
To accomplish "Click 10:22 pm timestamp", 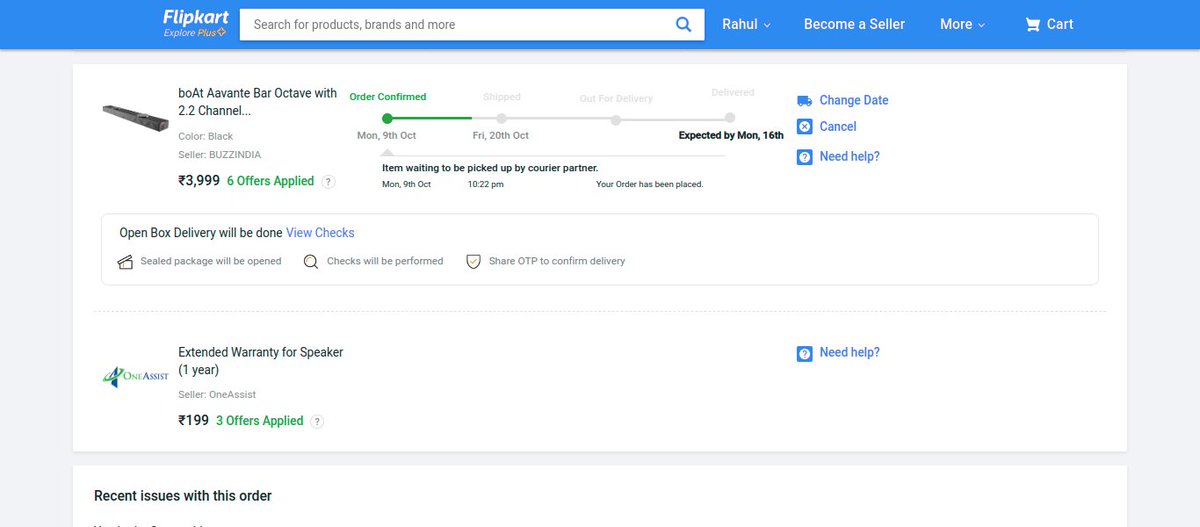I will click(486, 184).
